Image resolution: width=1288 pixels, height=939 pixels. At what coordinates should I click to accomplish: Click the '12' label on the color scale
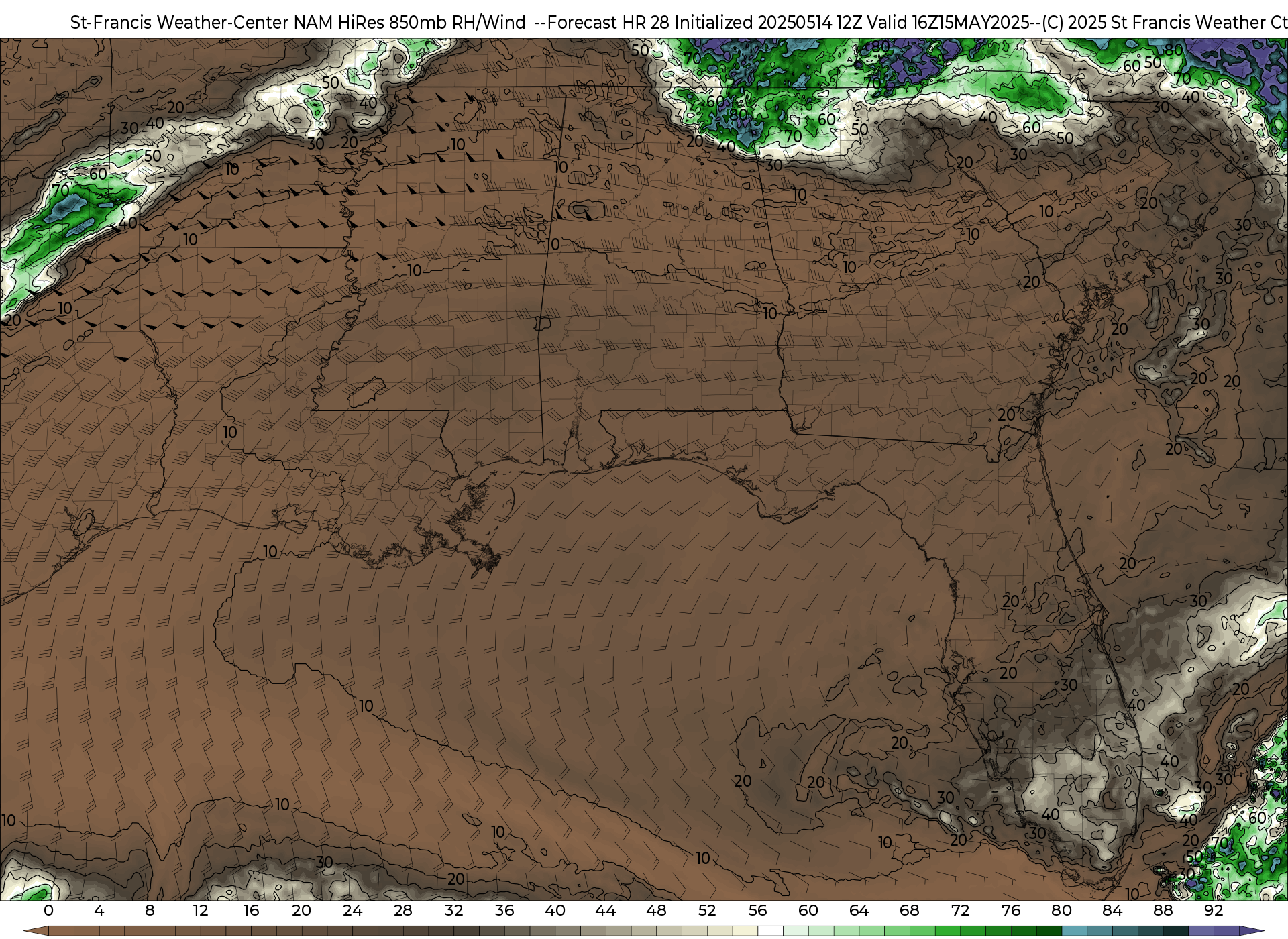[201, 911]
